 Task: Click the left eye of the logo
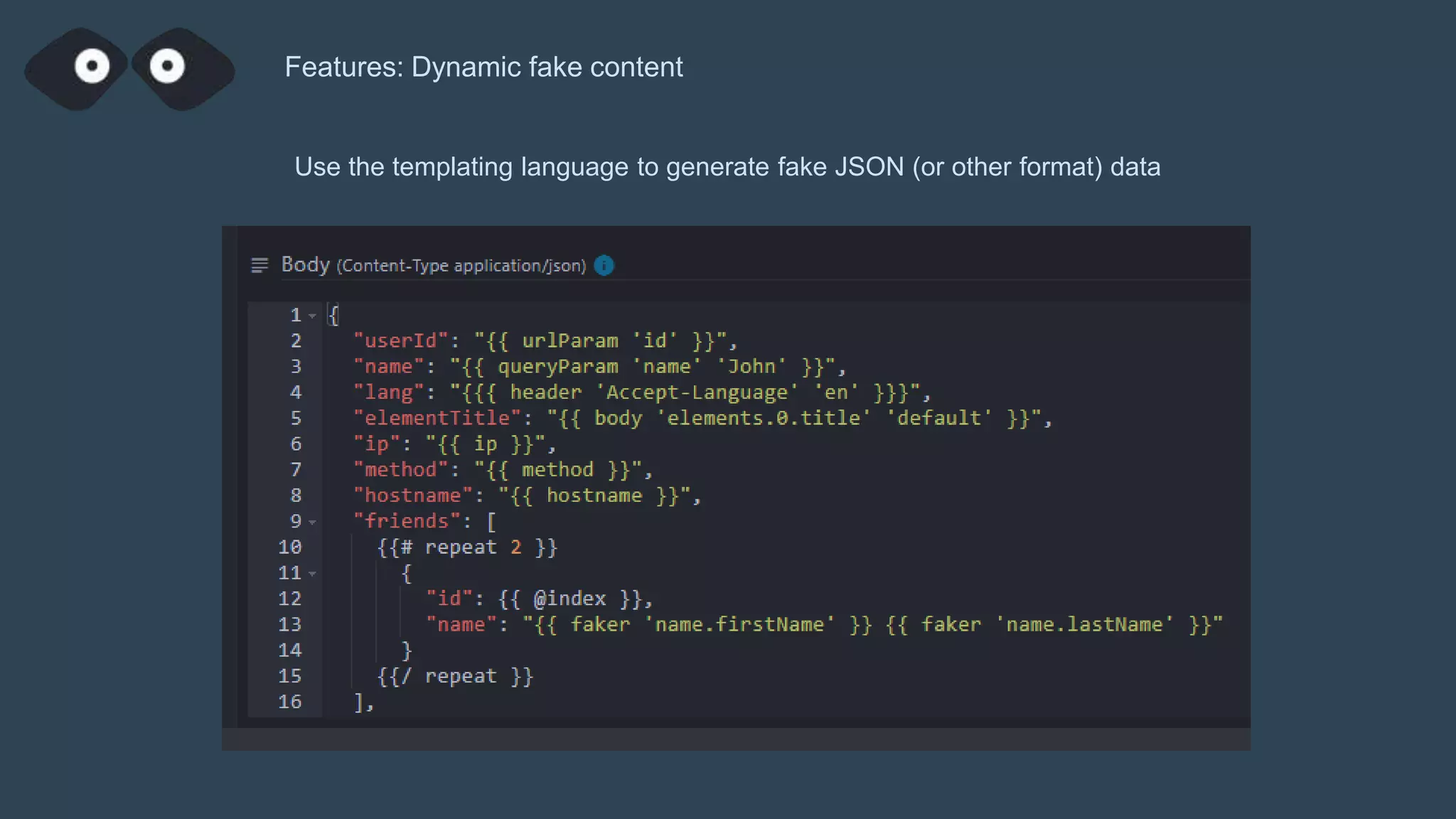point(92,67)
